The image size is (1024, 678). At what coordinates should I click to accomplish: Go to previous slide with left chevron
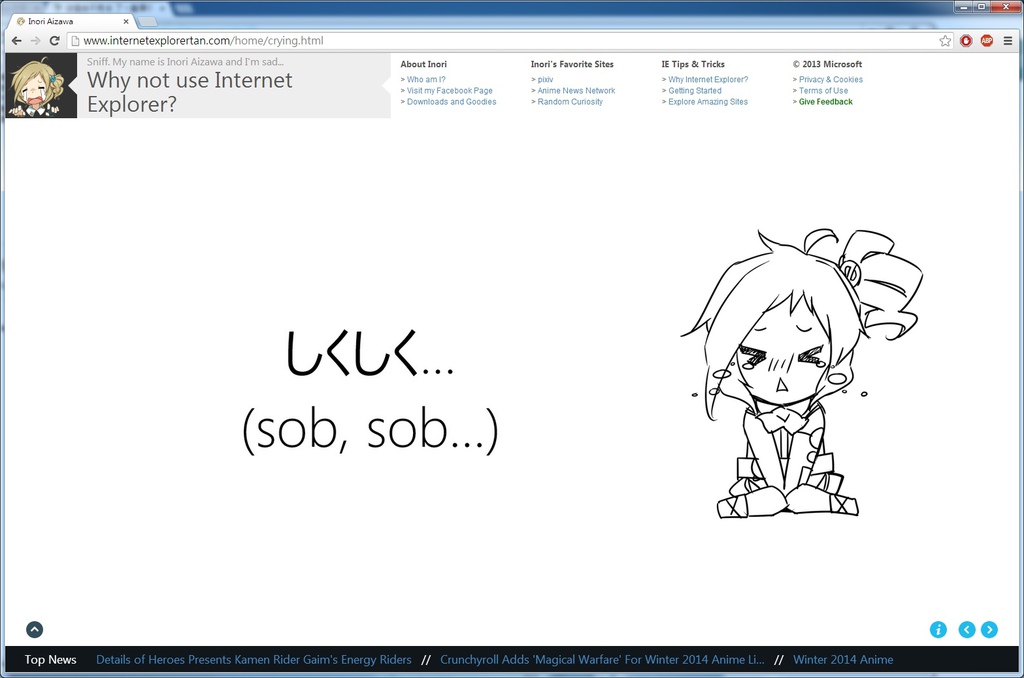pos(967,630)
